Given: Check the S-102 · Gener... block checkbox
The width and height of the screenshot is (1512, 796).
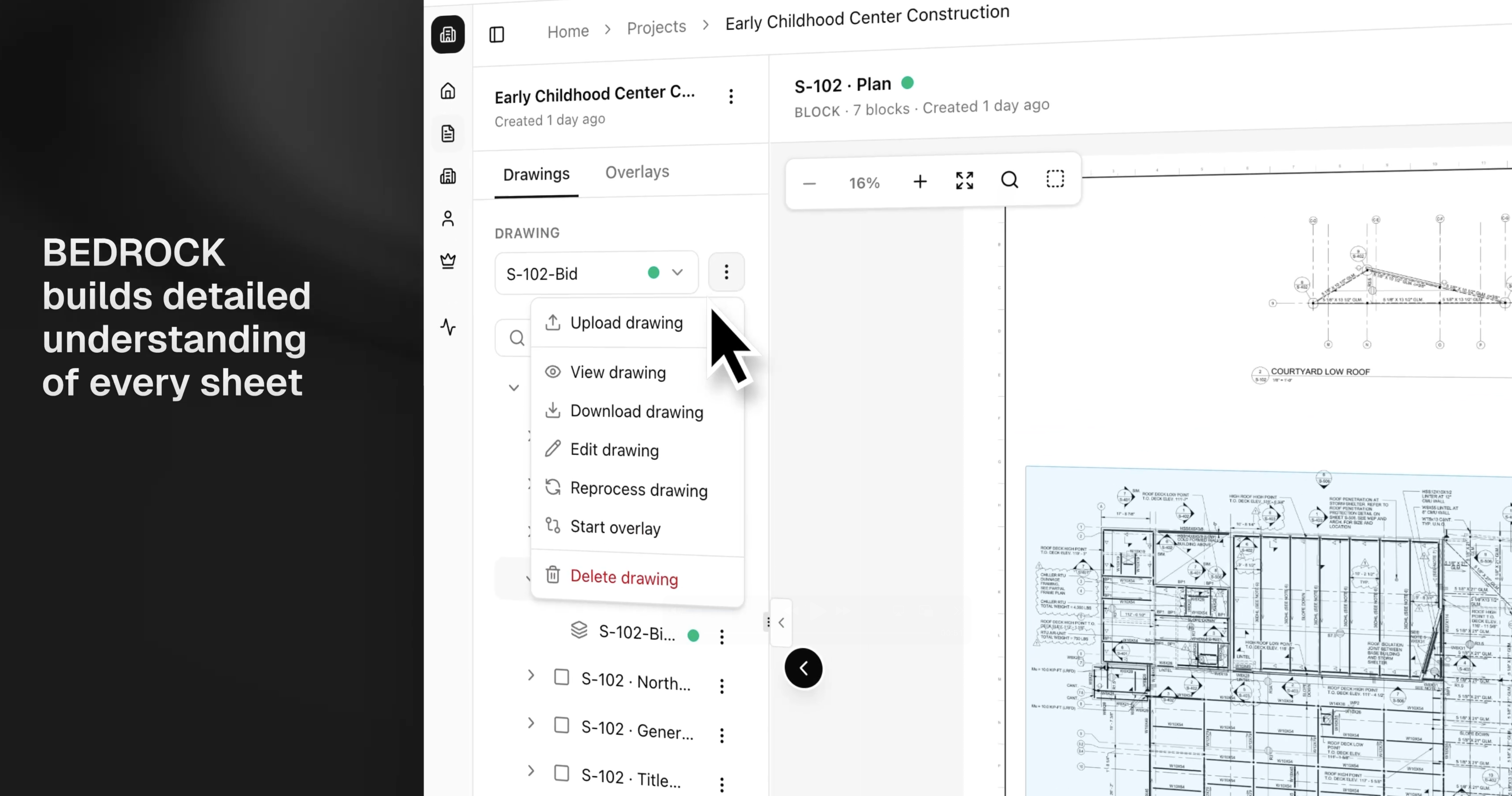Looking at the screenshot, I should pyautogui.click(x=562, y=725).
